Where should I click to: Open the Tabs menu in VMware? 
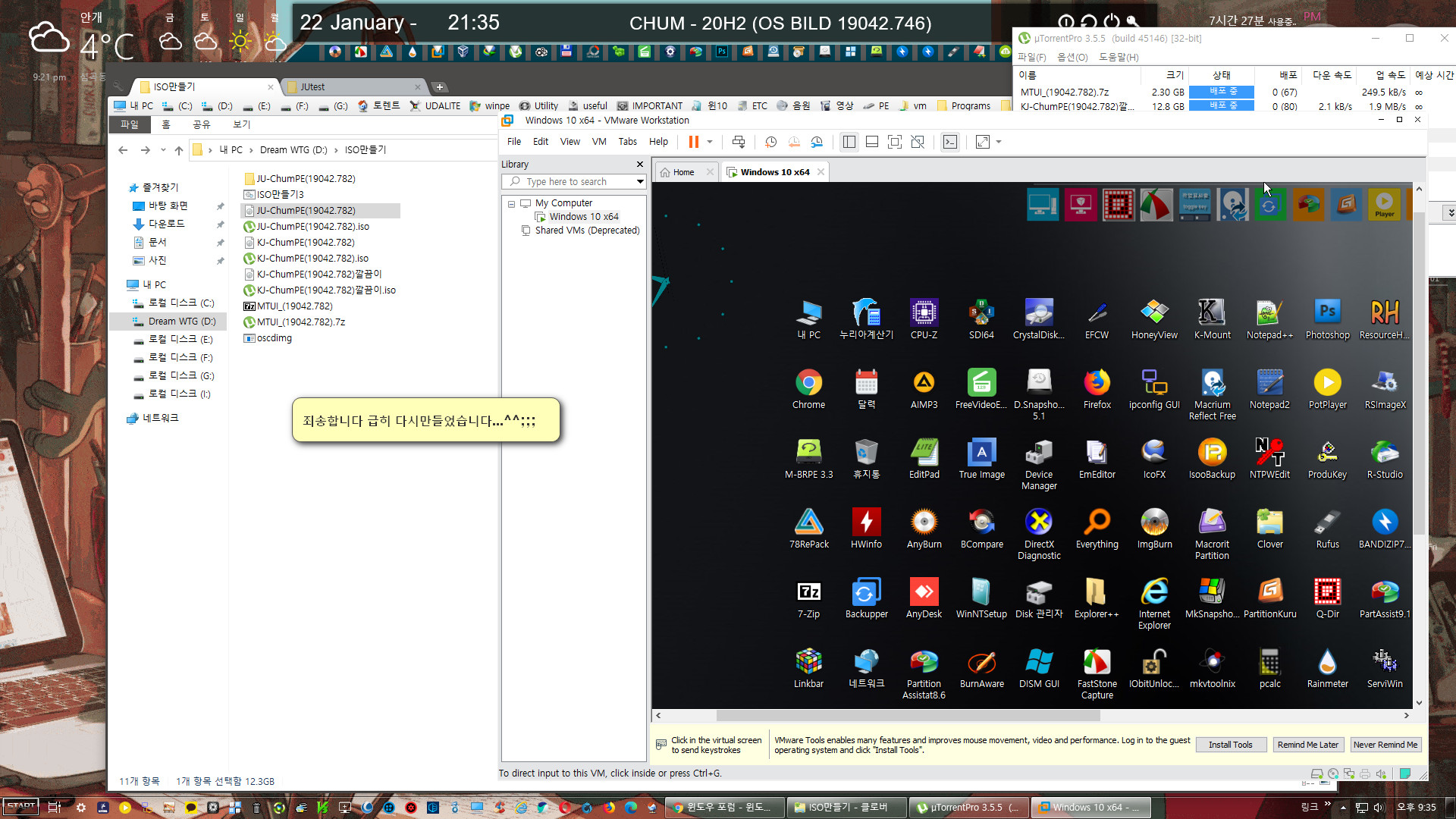pos(627,142)
